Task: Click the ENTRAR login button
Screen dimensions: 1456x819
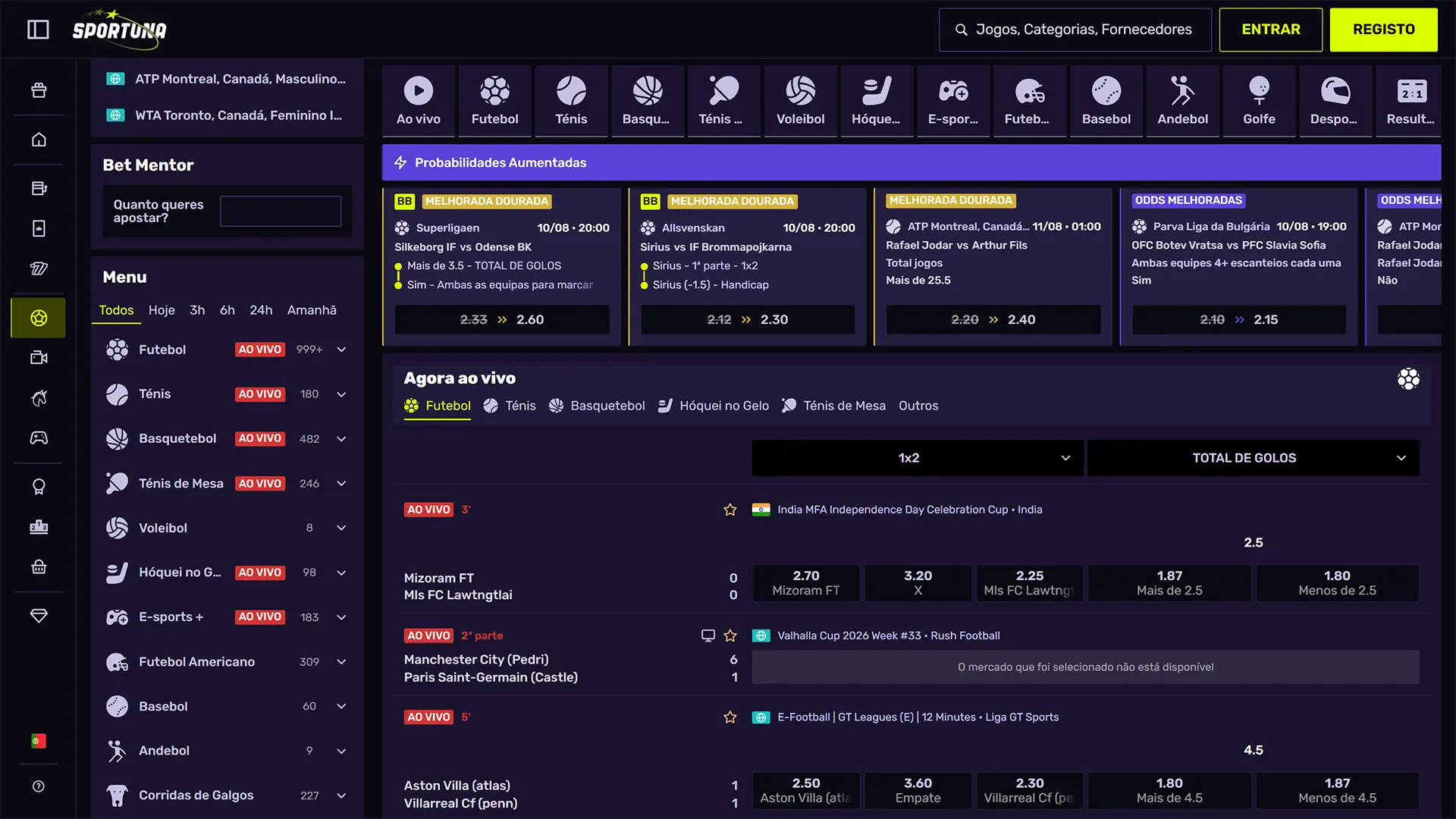Action: coord(1271,30)
